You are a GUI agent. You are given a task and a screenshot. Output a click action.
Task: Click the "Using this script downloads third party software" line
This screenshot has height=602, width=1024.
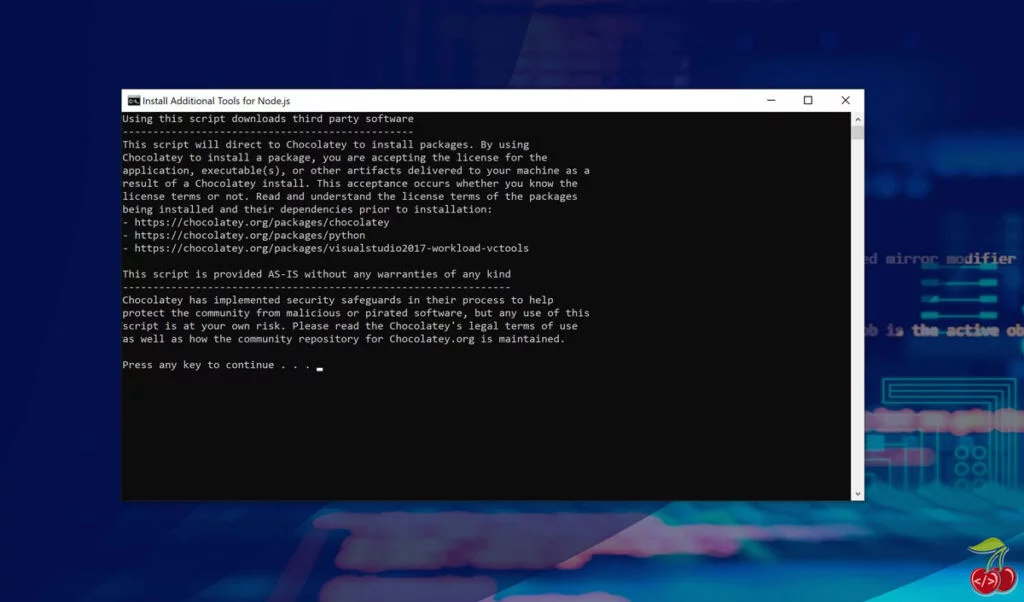268,119
